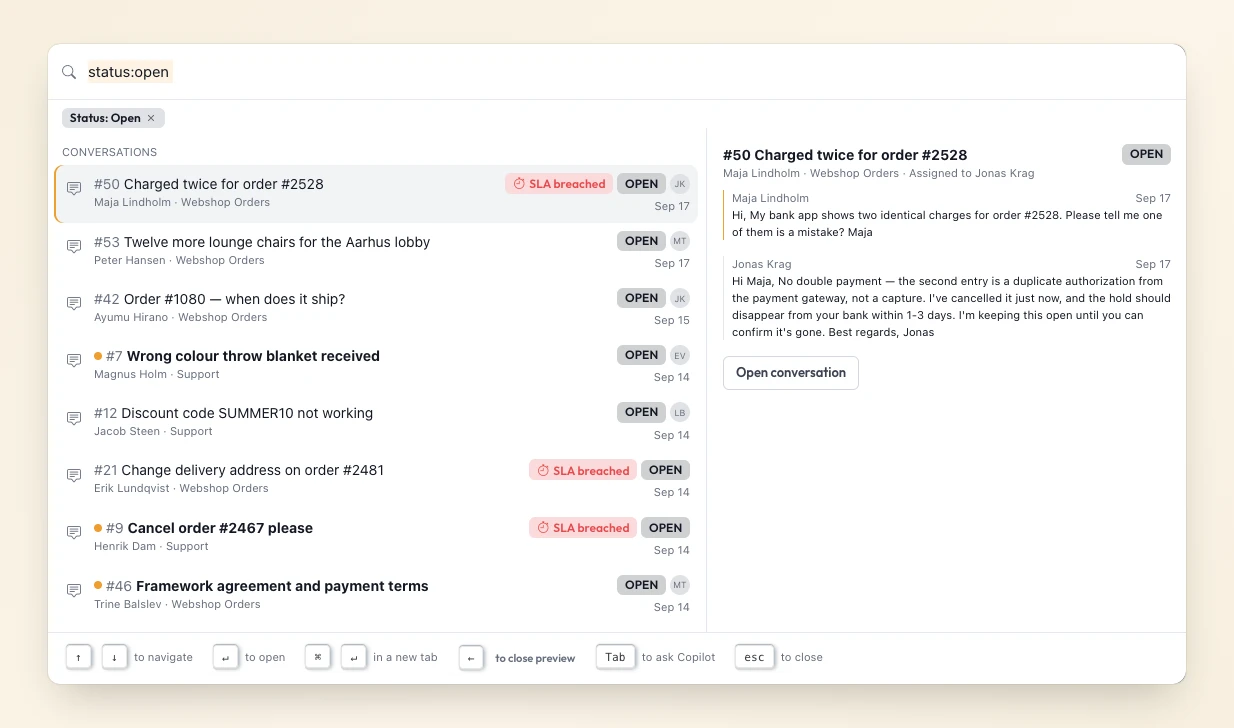
Task: Click OPEN badge in preview panel header
Action: coord(1146,154)
